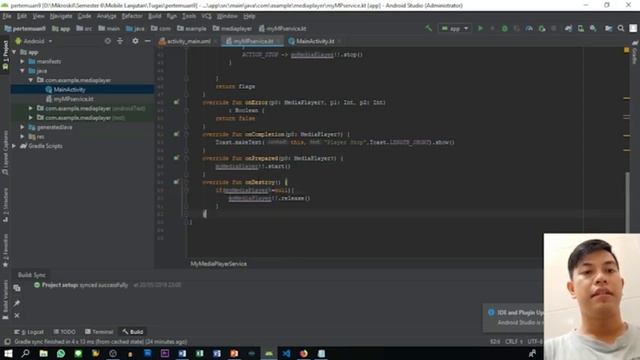
Task: Open Project Structure icon in toolbar
Action: point(609,29)
